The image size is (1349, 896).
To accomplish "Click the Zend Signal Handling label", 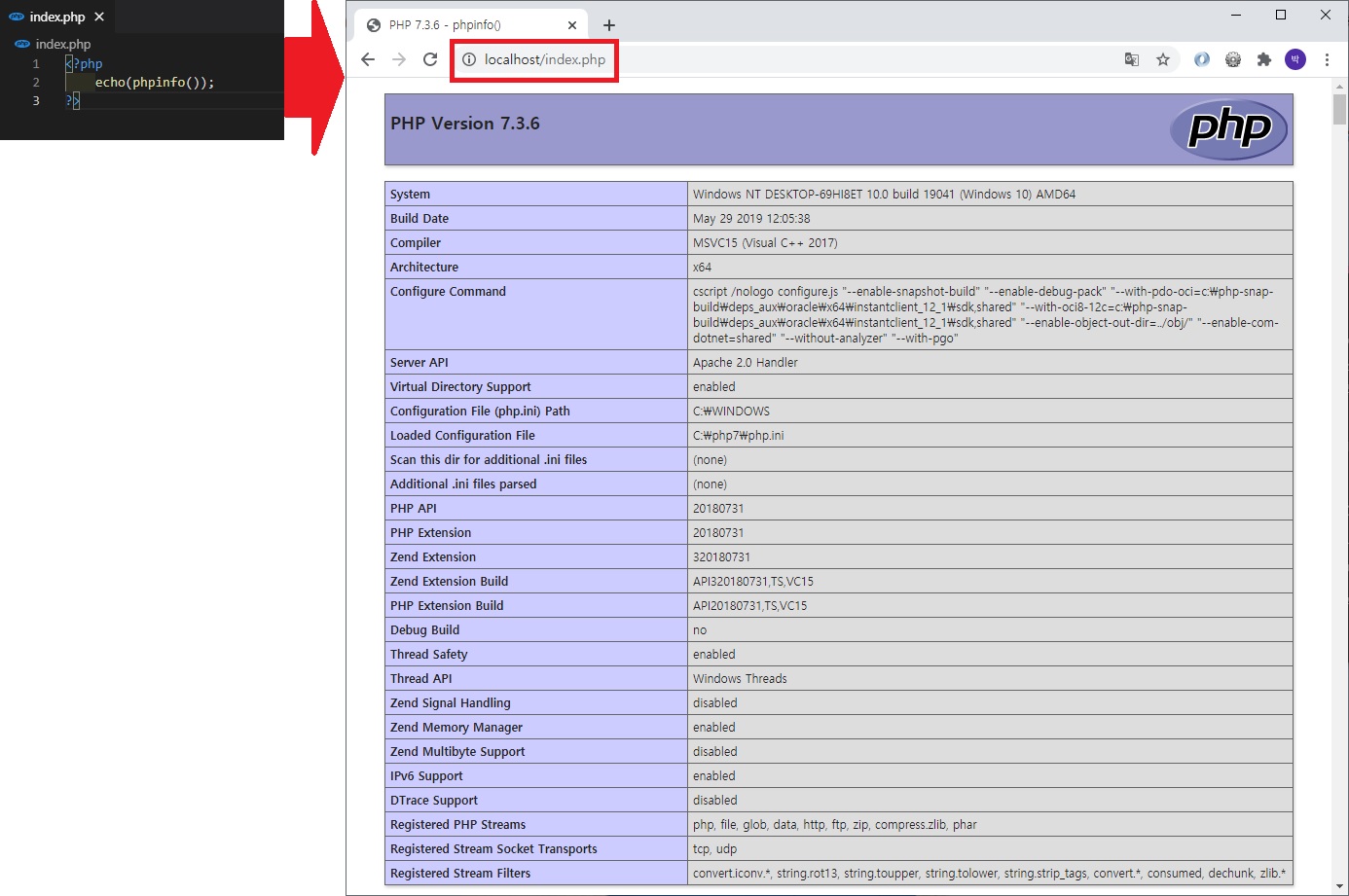I will 451,703.
